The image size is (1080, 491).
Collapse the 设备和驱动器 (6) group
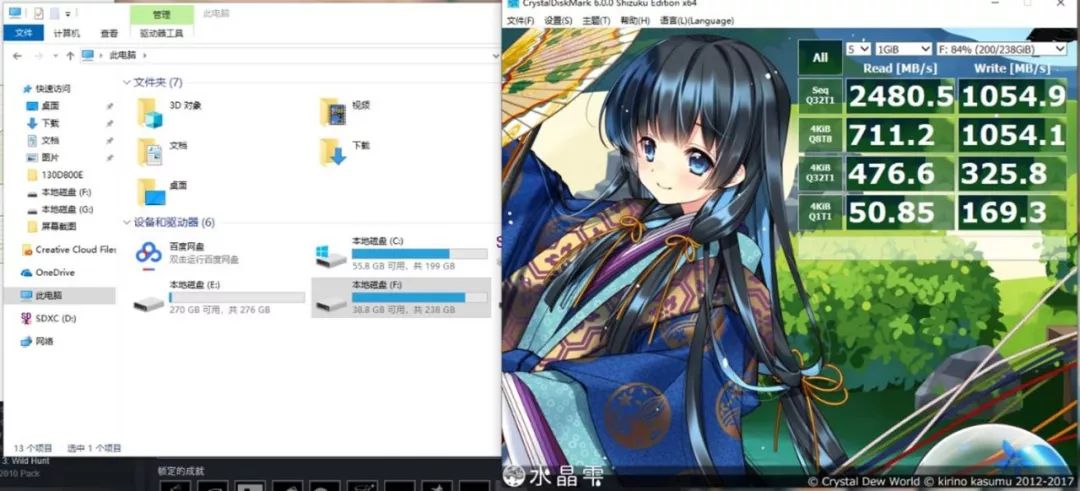pos(127,222)
